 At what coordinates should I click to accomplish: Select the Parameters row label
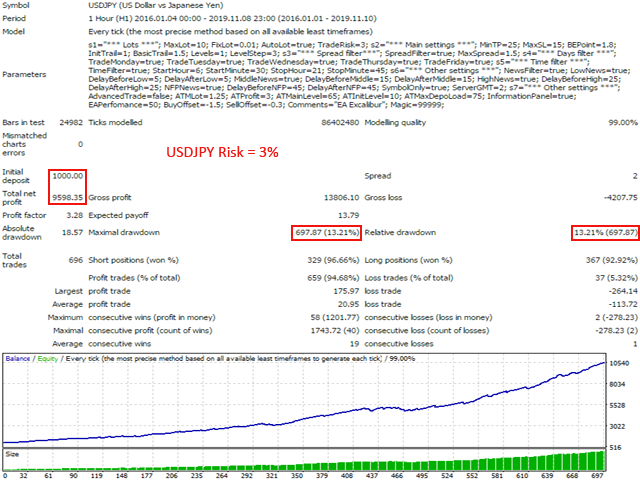(x=24, y=74)
